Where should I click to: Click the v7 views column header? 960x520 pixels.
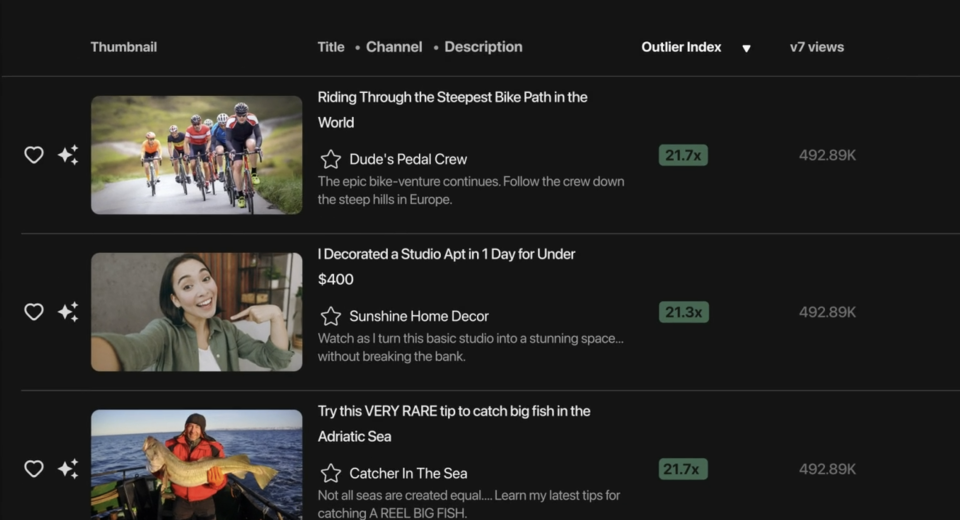coord(816,47)
